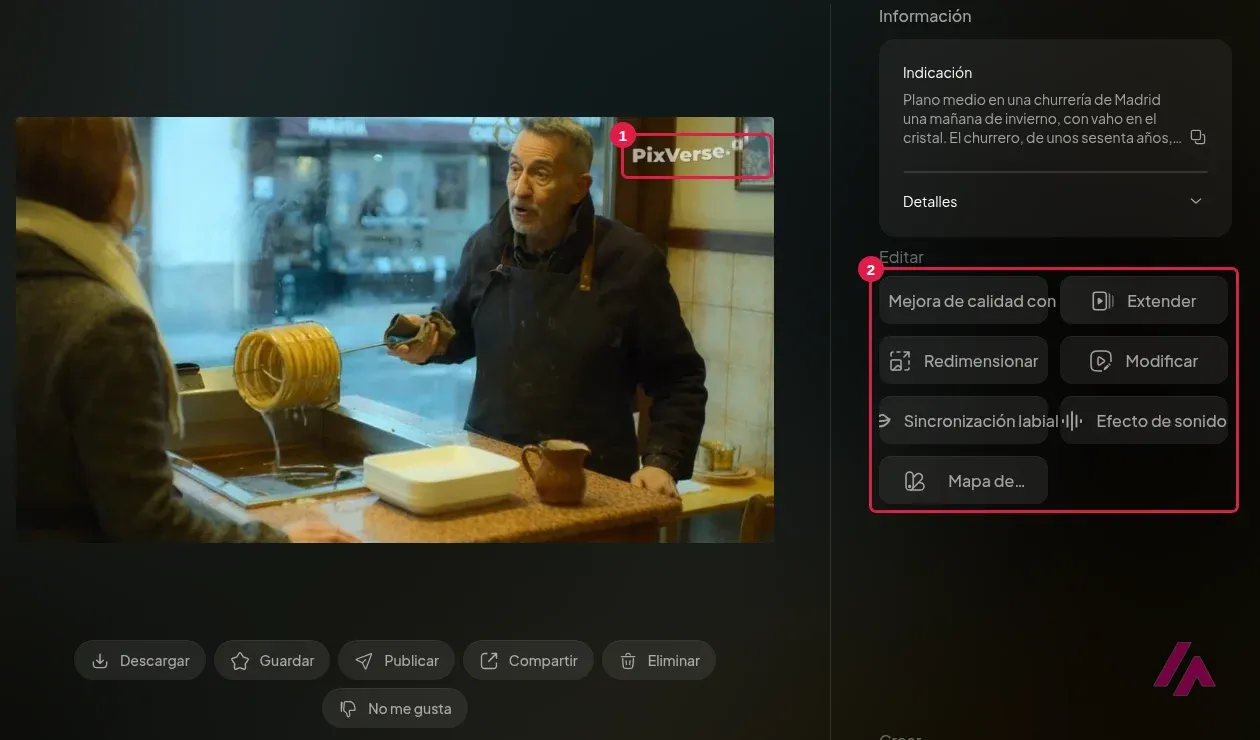
Task: Open the Compartir share option
Action: coord(528,661)
